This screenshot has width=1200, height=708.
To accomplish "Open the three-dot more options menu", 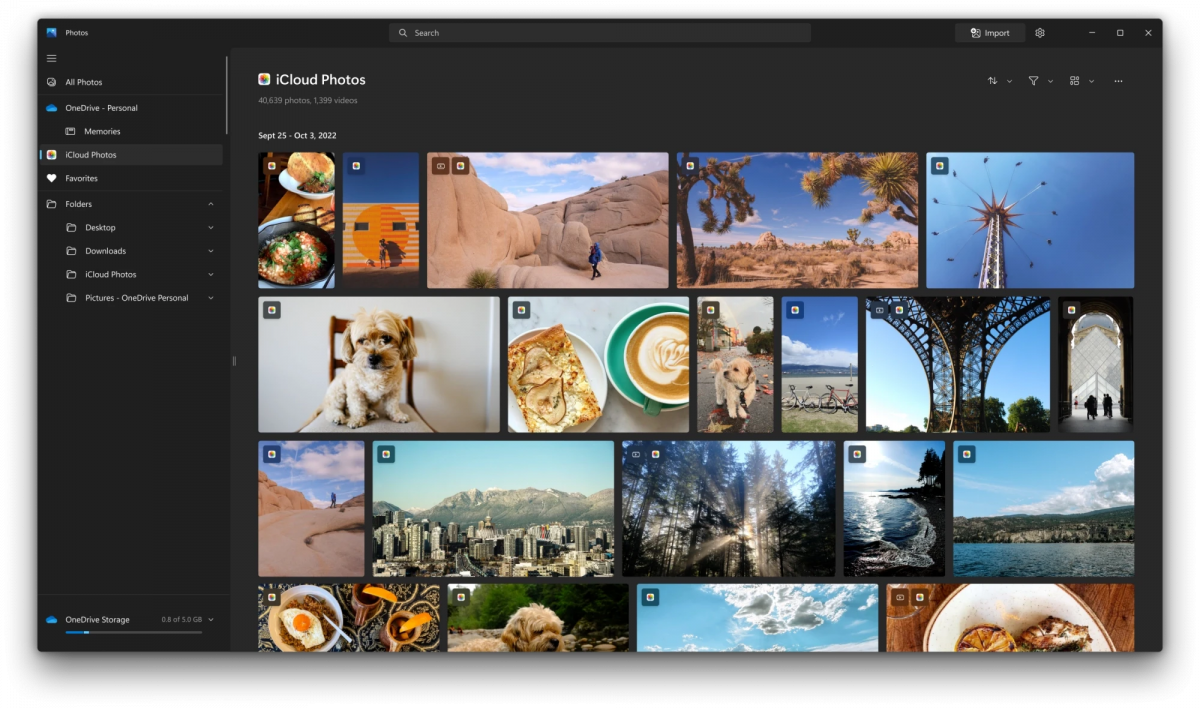I will [1118, 81].
